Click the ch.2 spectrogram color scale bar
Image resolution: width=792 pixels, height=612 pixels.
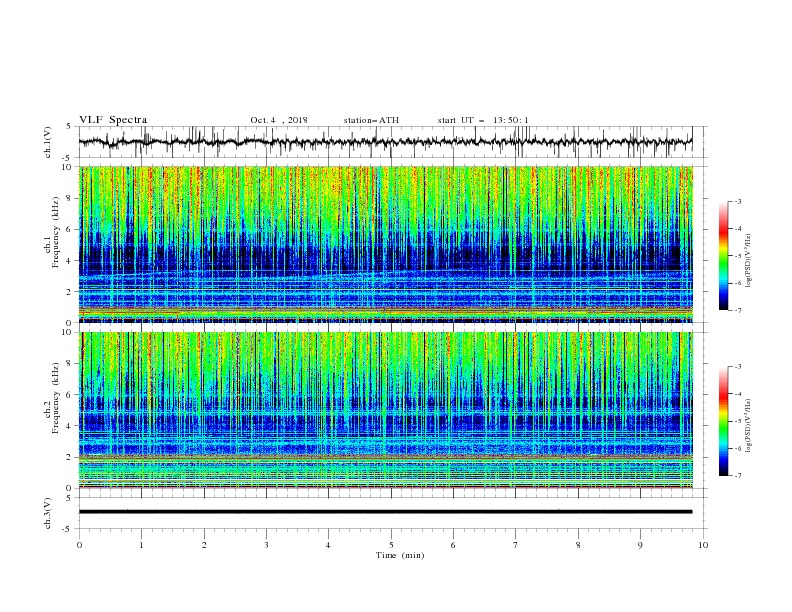tap(723, 421)
